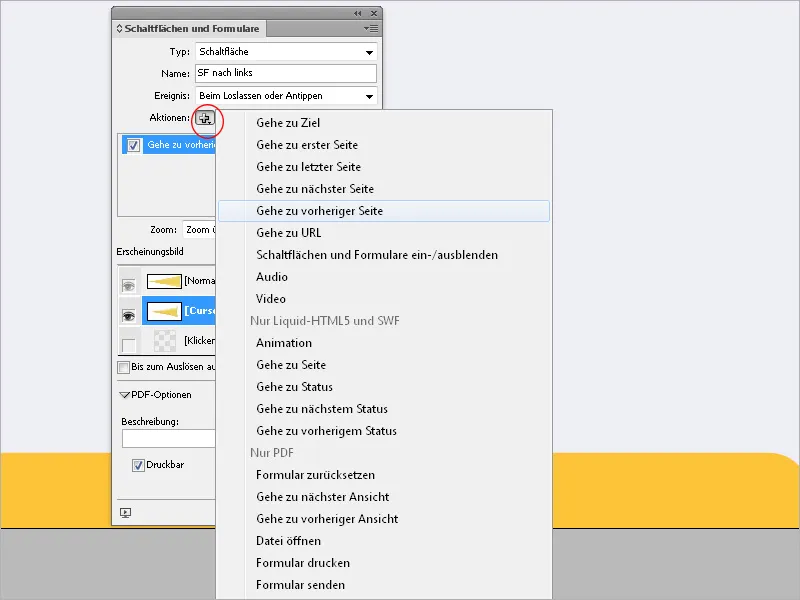Open the Zoom dropdown field
Screen dimensions: 800x600
click(x=199, y=230)
